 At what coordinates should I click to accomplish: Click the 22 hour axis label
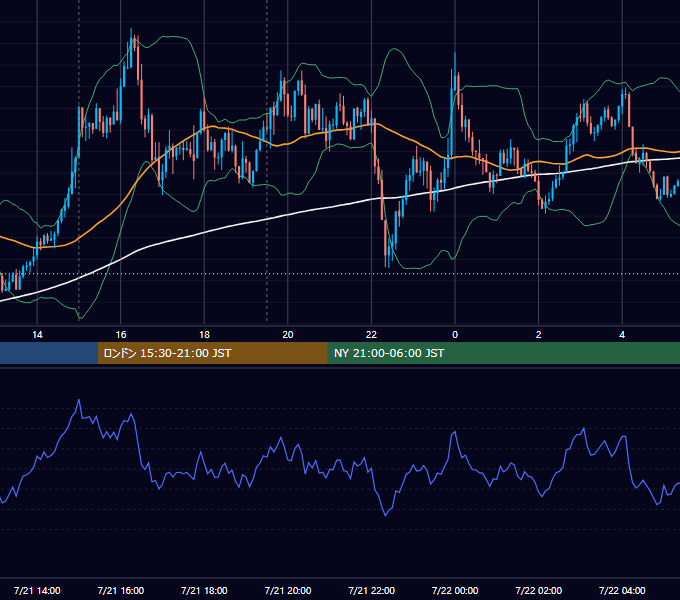[x=371, y=335]
